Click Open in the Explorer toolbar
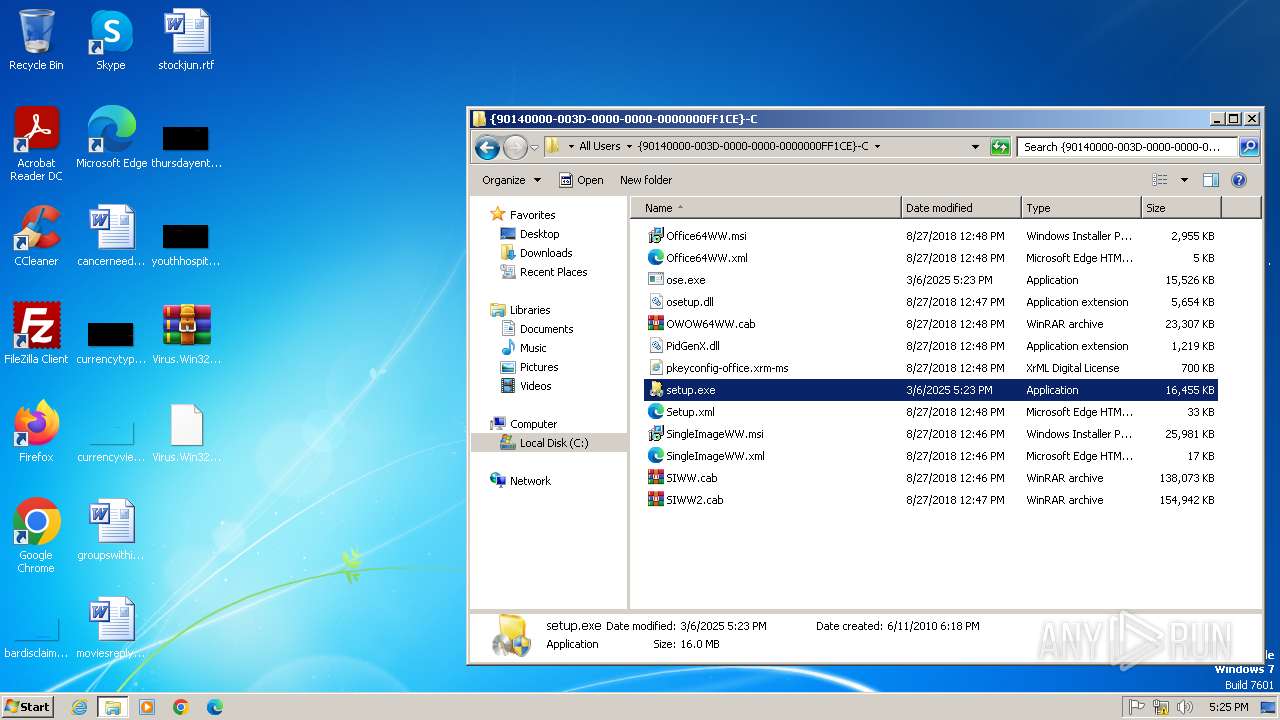 pyautogui.click(x=581, y=180)
